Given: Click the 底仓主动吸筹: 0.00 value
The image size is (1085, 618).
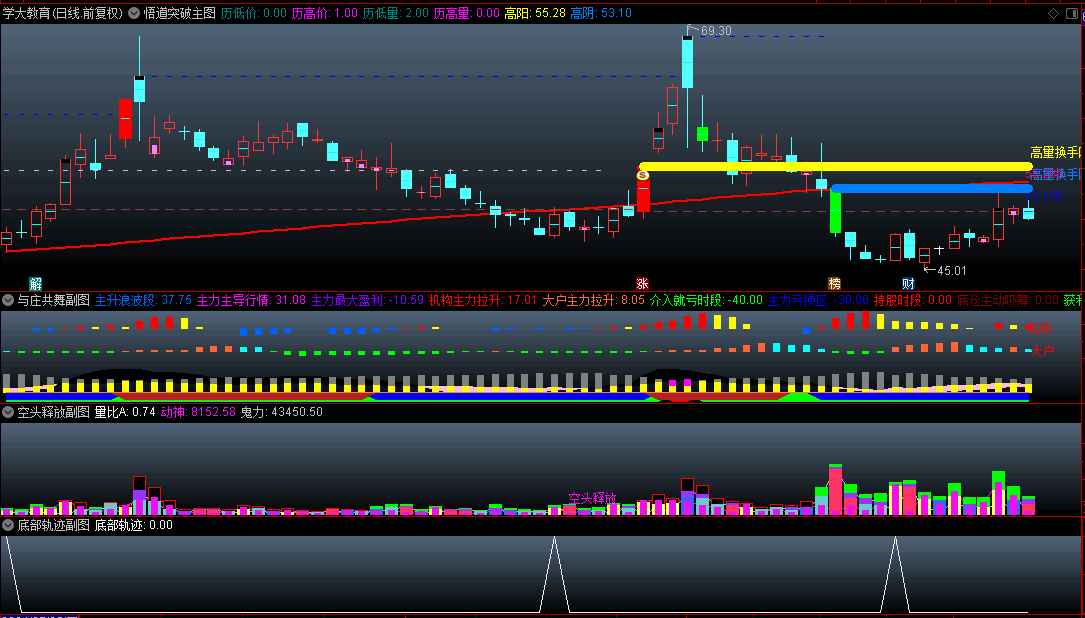Looking at the screenshot, I should pyautogui.click(x=1008, y=300).
